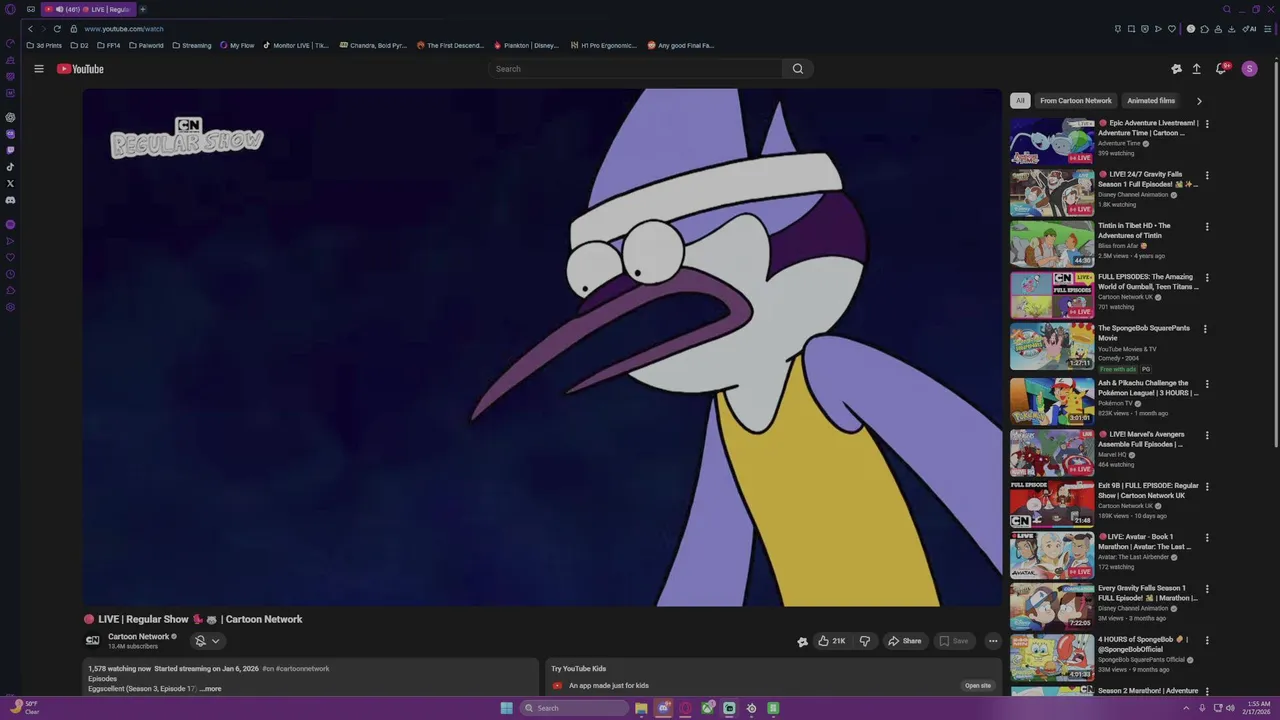Image resolution: width=1280 pixels, height=720 pixels.
Task: Open the YouTube upload arrow icon
Action: coord(1196,69)
